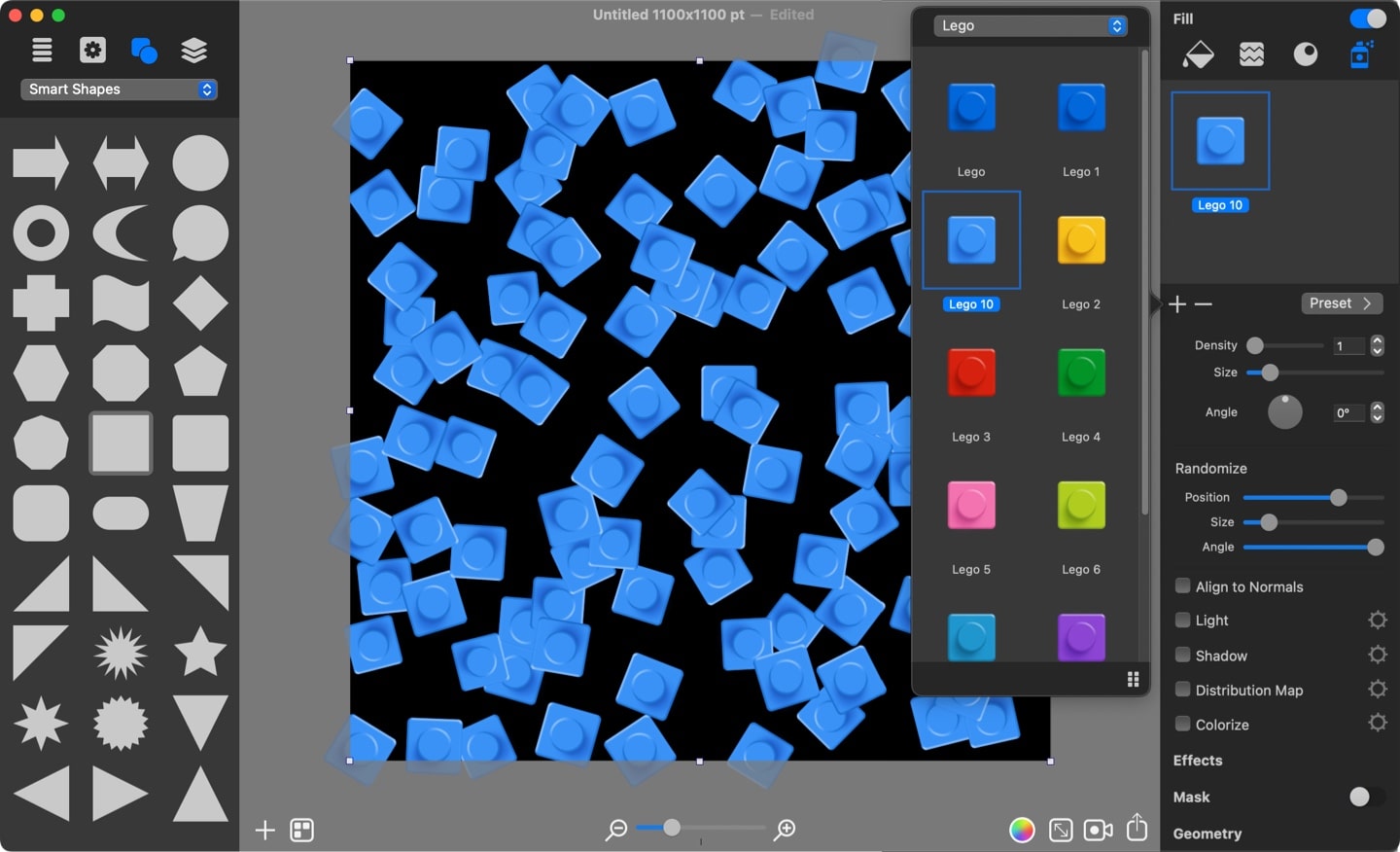Screen dimensions: 1400x852
Task: Zoom in with magnifier plus icon
Action: click(785, 830)
